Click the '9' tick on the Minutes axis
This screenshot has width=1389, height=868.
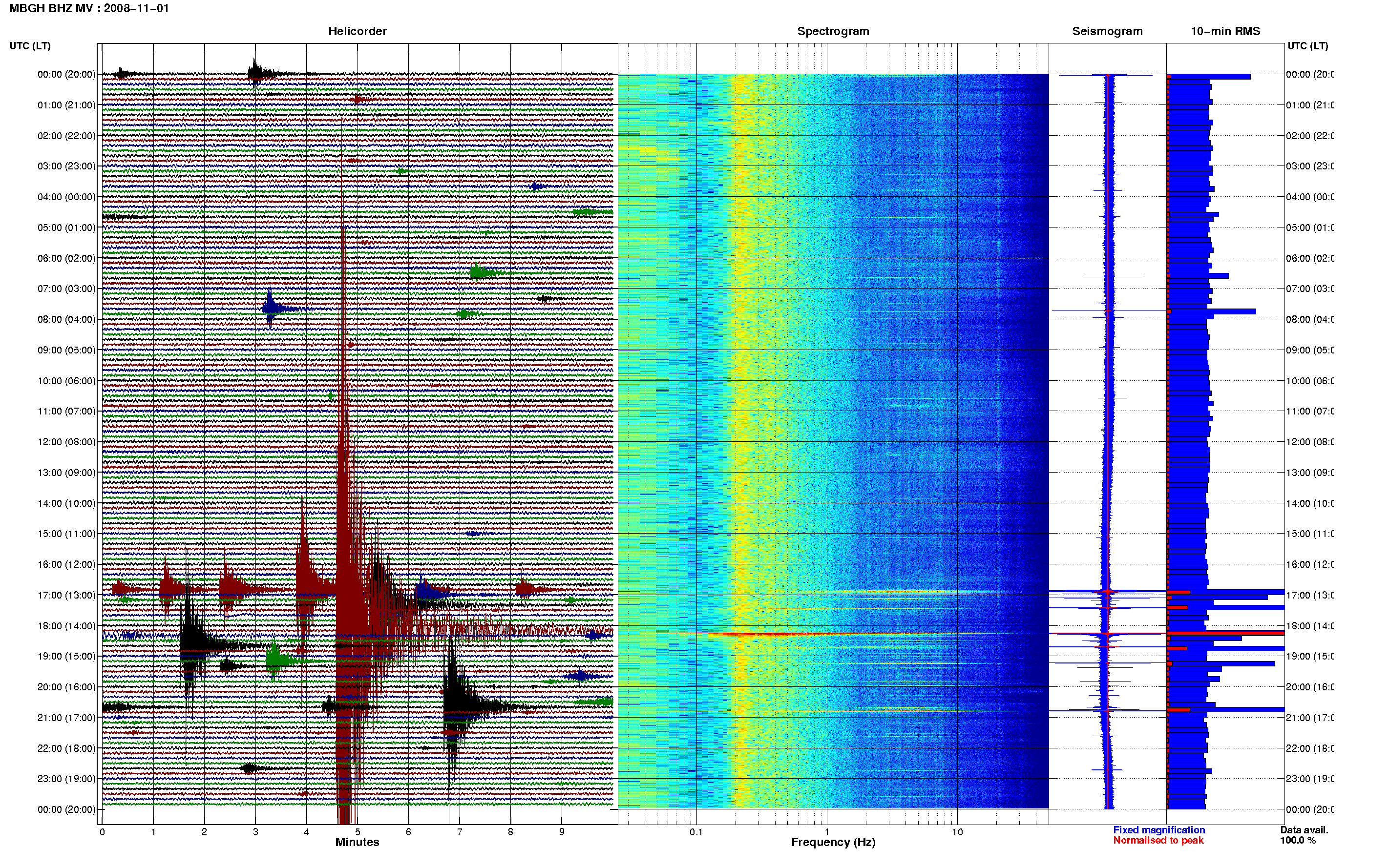click(562, 832)
